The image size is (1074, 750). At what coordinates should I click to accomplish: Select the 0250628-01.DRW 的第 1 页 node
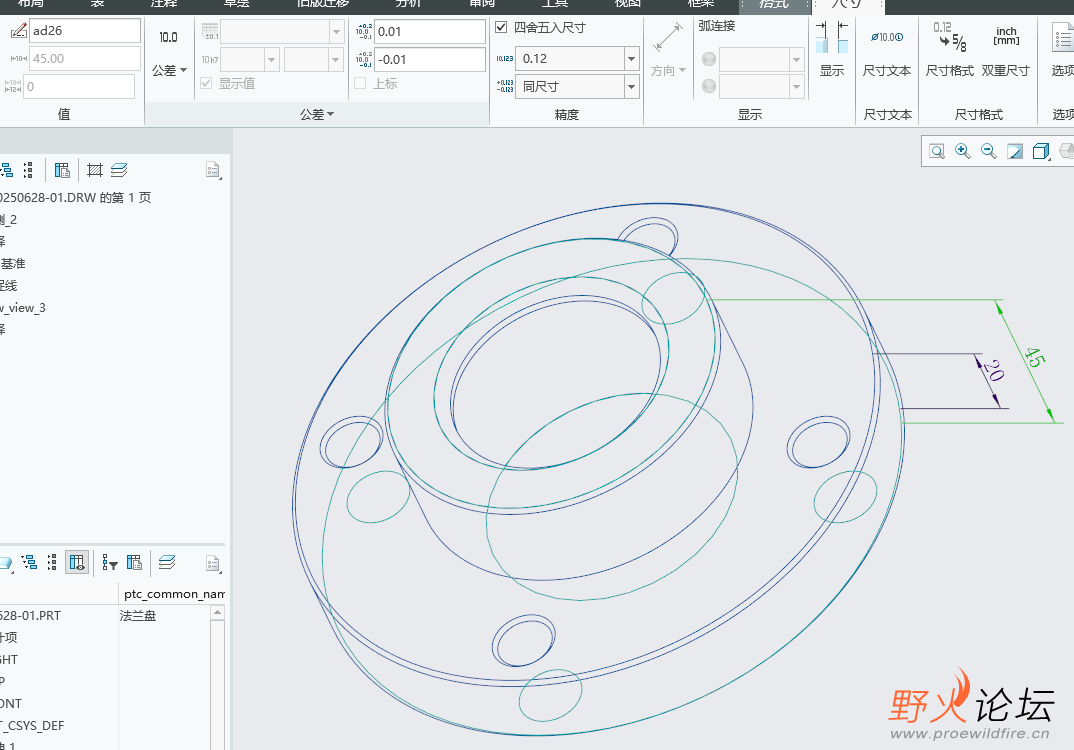click(75, 197)
